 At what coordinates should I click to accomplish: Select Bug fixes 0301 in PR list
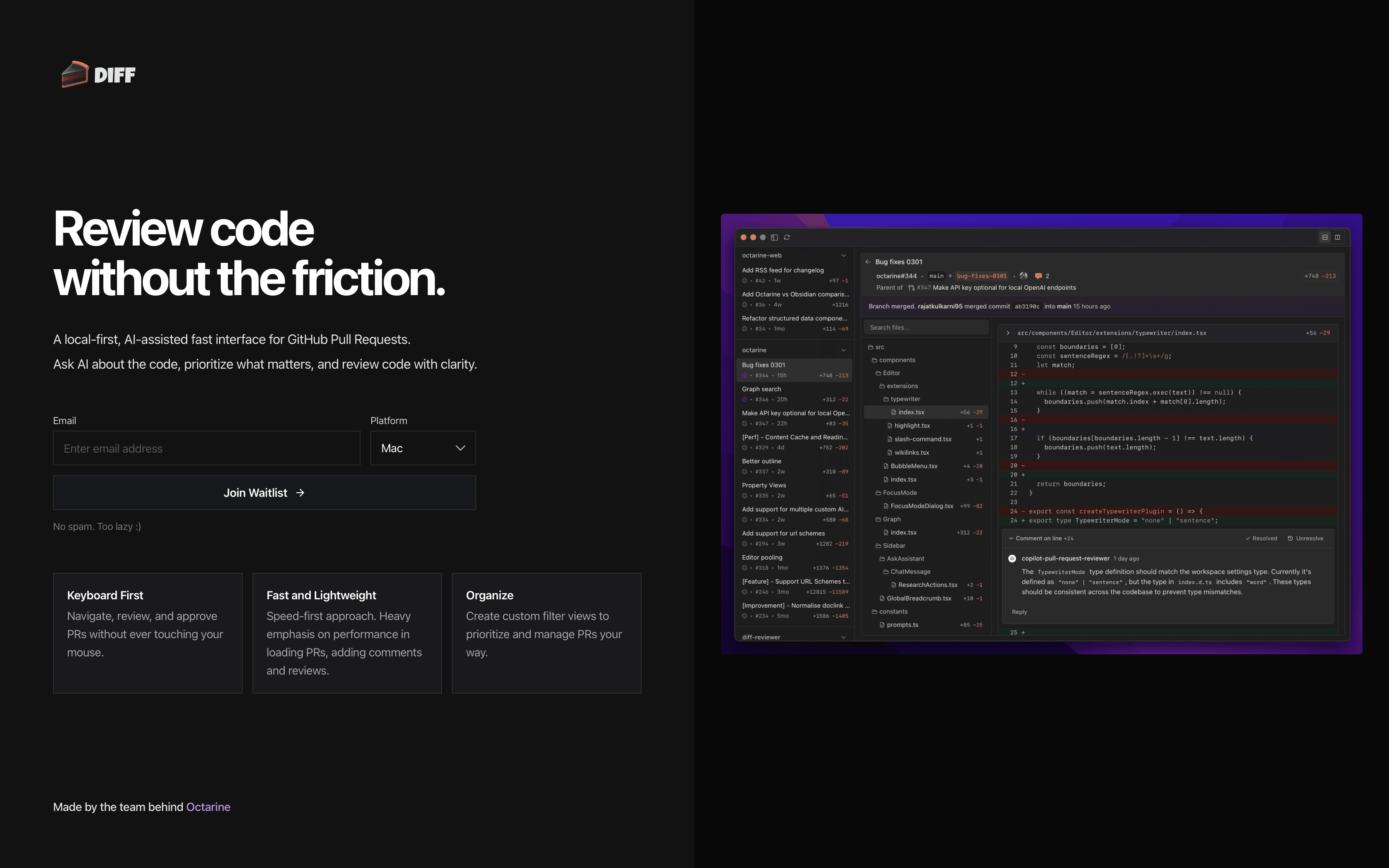(795, 370)
